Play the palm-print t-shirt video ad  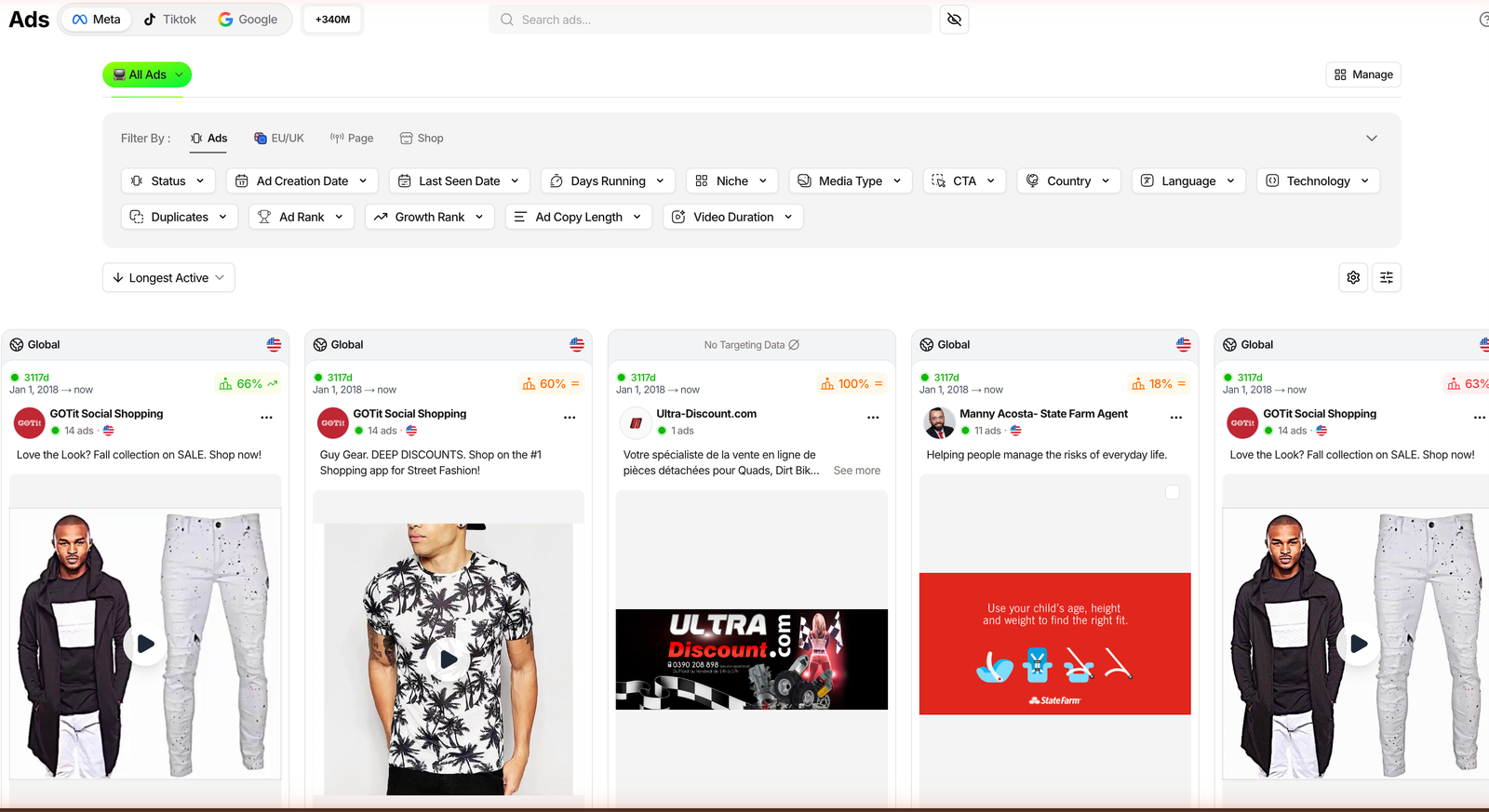pyautogui.click(x=449, y=659)
